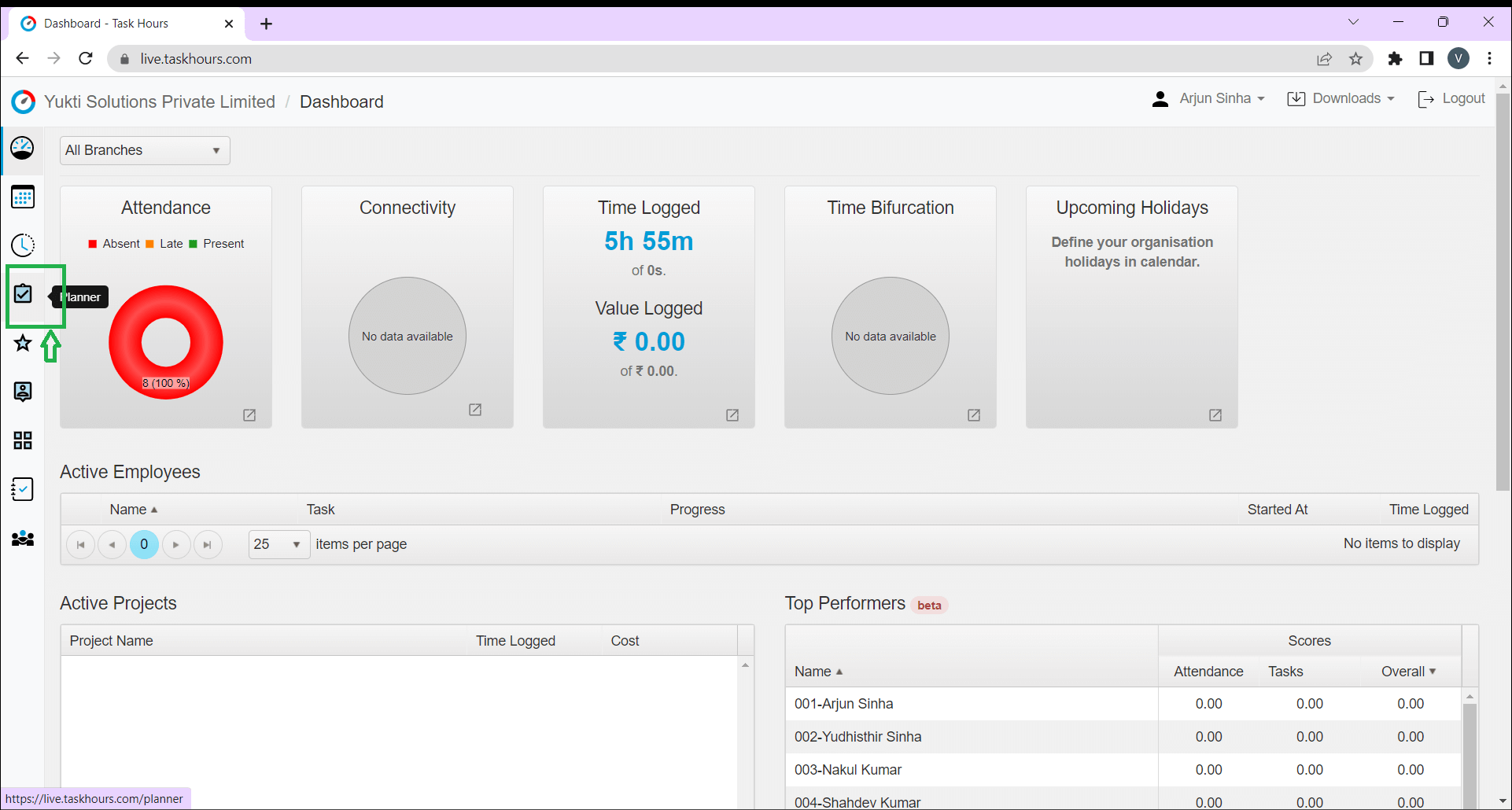The image size is (1512, 810).
Task: Open the calendar icon in sidebar
Action: click(23, 197)
